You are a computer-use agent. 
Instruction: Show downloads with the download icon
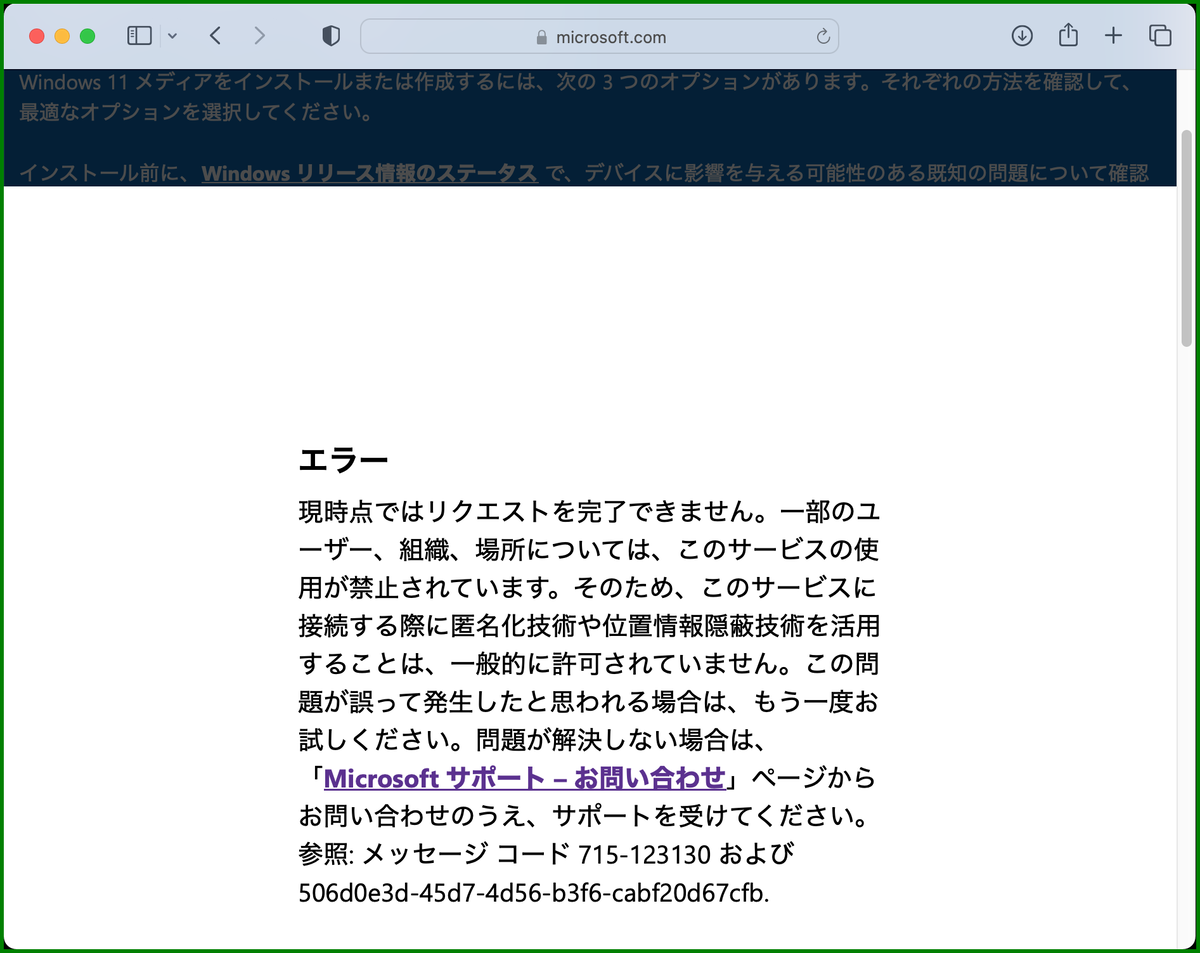click(1021, 36)
